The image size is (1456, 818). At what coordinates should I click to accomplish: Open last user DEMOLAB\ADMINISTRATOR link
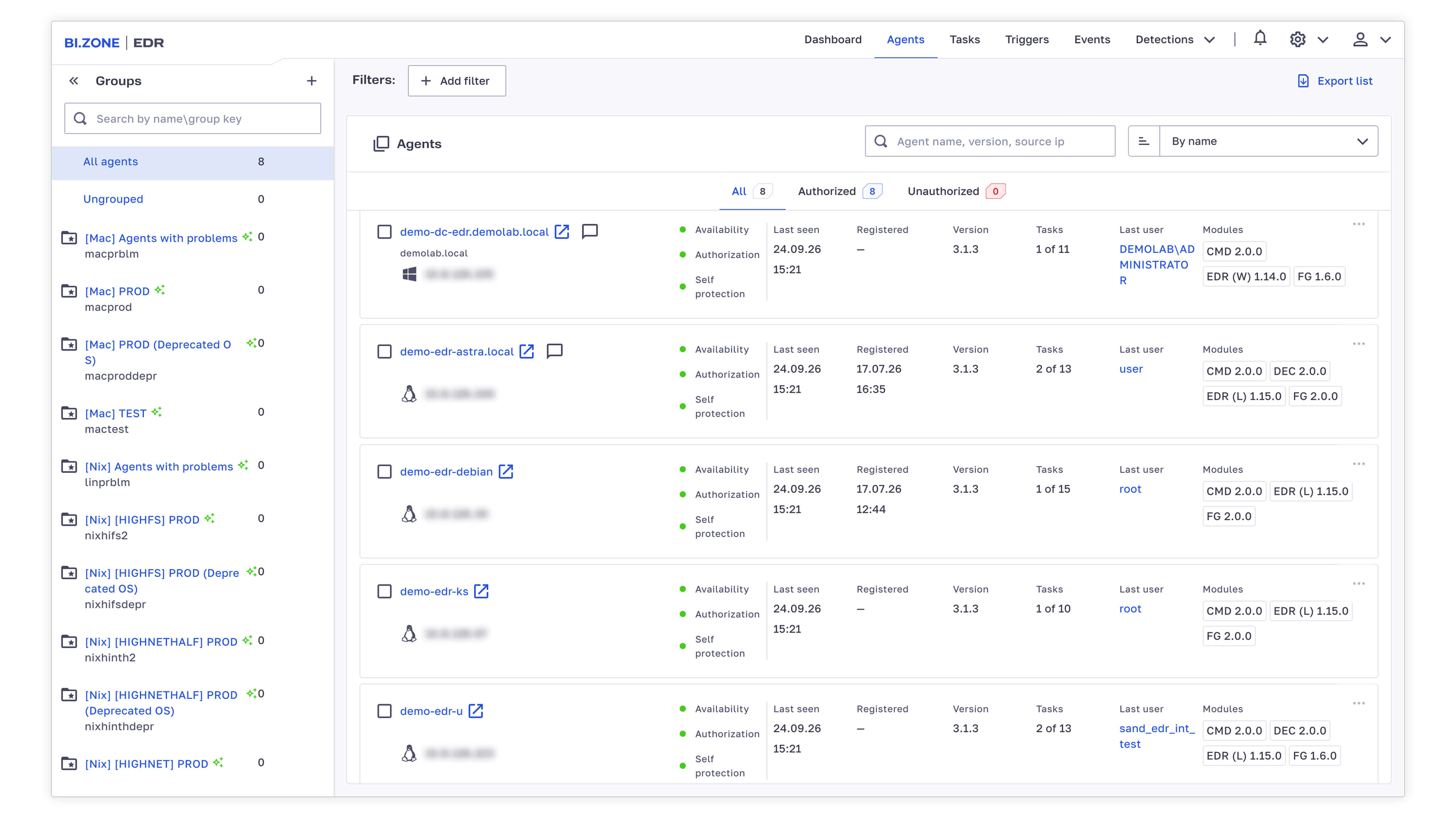(x=1156, y=264)
